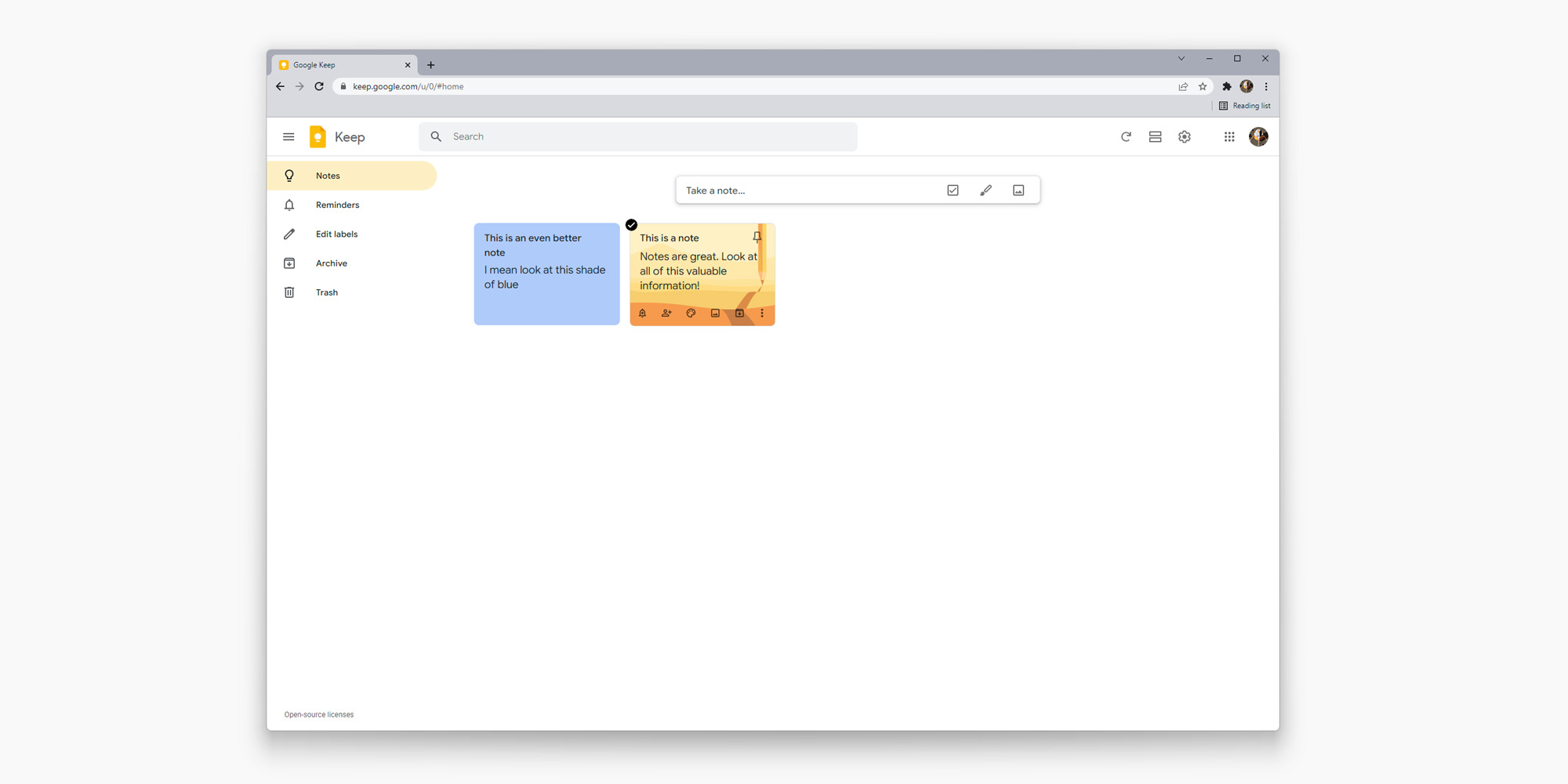Open the background options palette for the note
This screenshot has width=1568, height=784.
(x=691, y=313)
